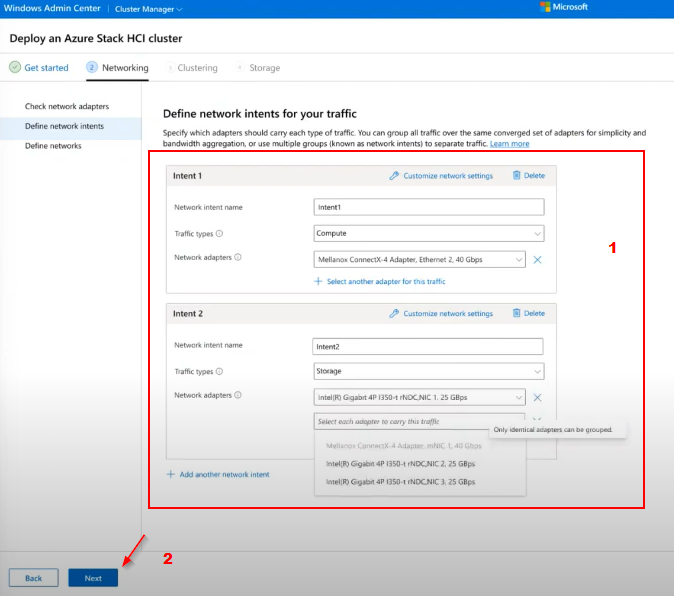
Task: Open the Mellanox ConnectX-4 Ethernet 2 adapter dropdown
Action: [x=420, y=260]
